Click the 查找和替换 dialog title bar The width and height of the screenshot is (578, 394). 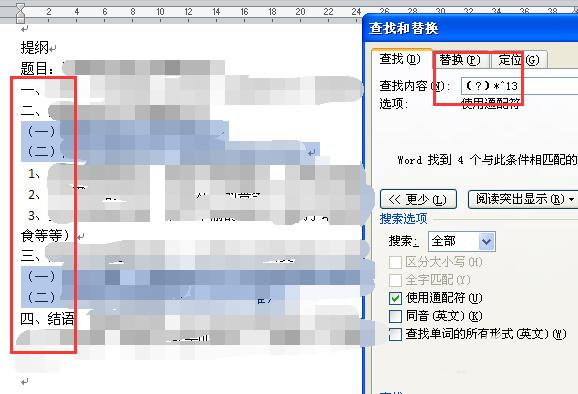[x=470, y=28]
